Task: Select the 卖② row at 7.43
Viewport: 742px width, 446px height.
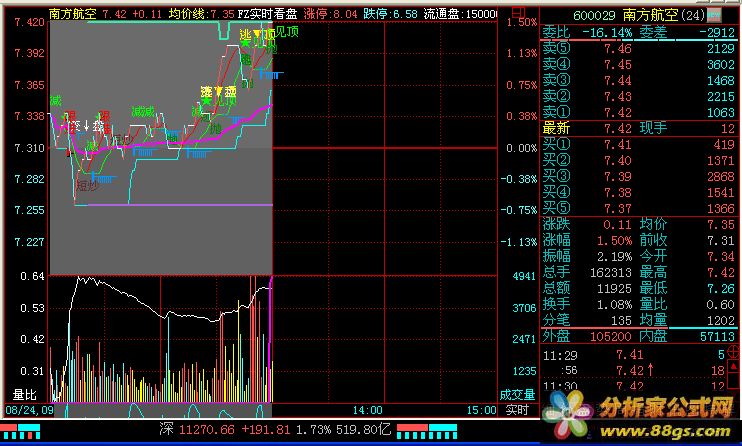Action: [638, 97]
